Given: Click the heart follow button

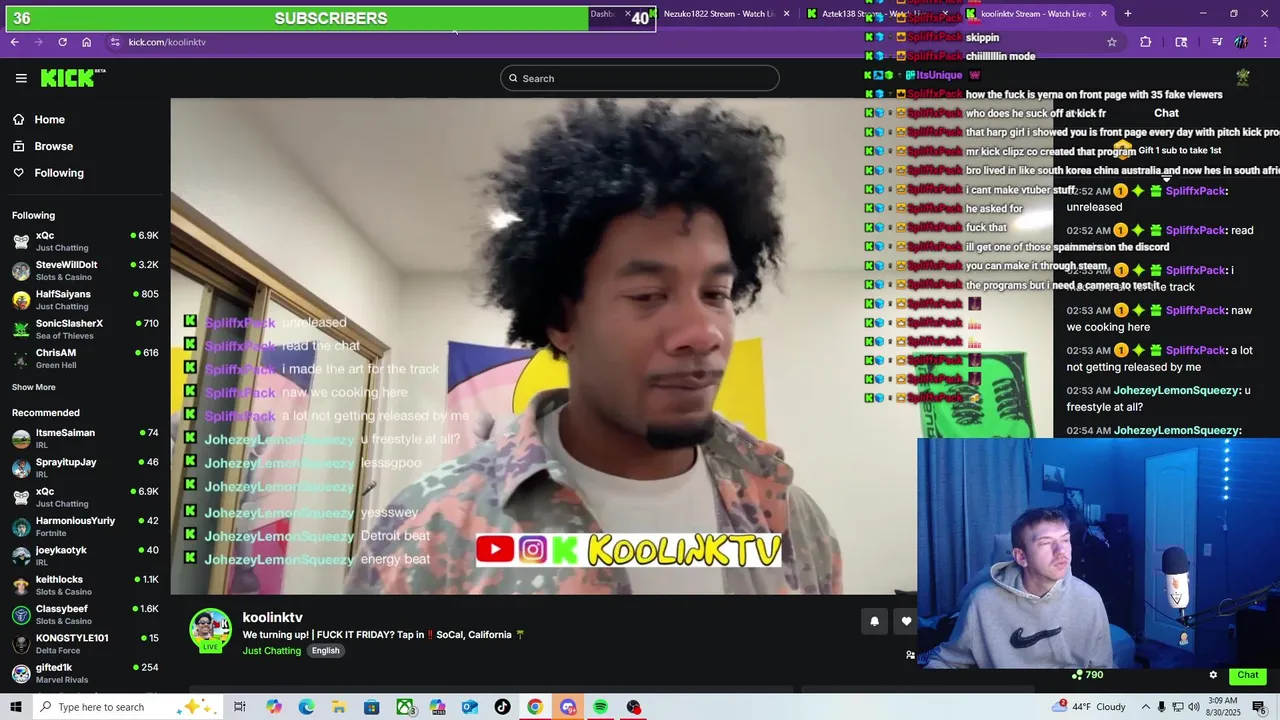Looking at the screenshot, I should (x=906, y=621).
